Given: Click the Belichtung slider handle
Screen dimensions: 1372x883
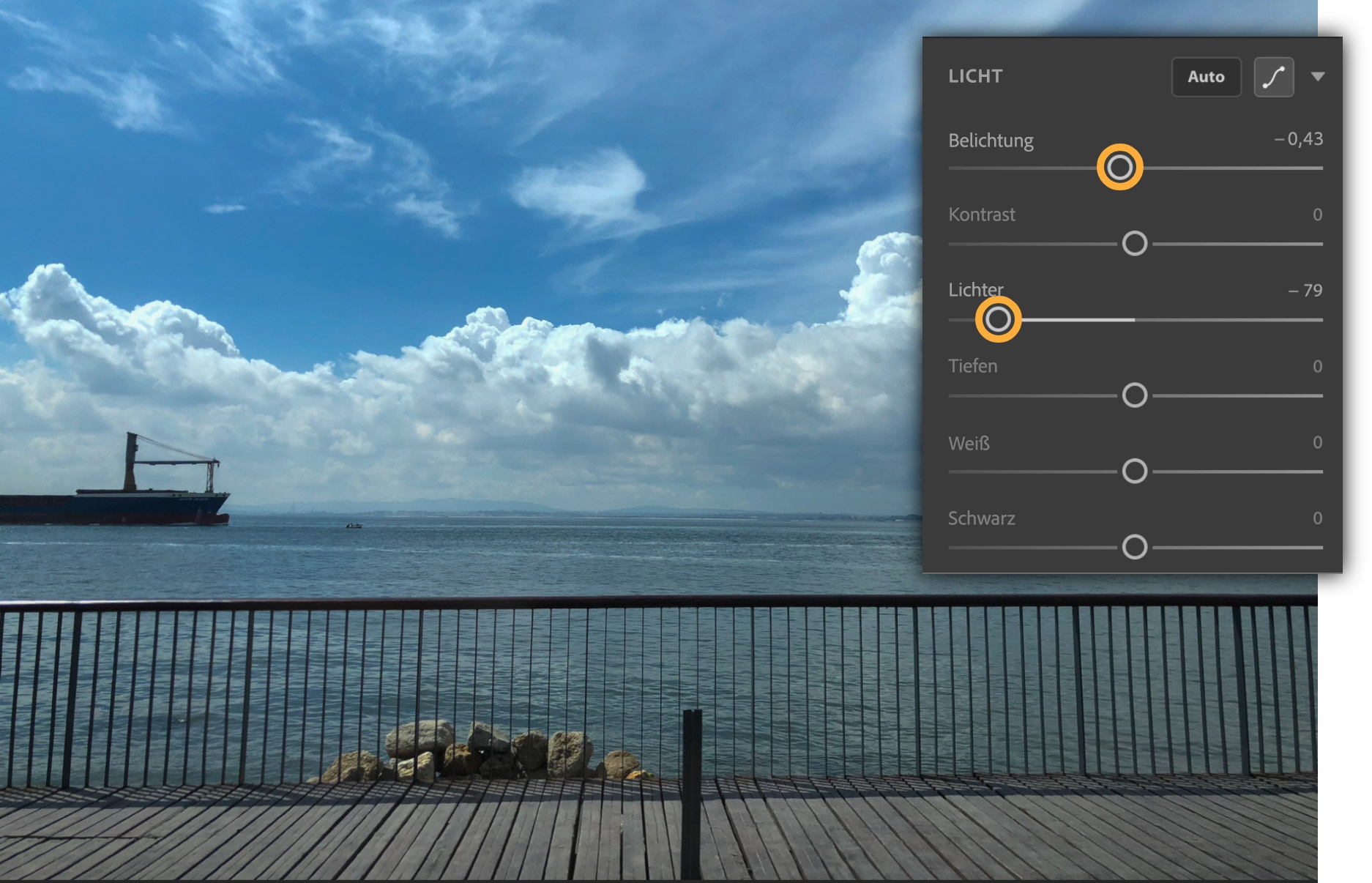Looking at the screenshot, I should tap(1119, 168).
